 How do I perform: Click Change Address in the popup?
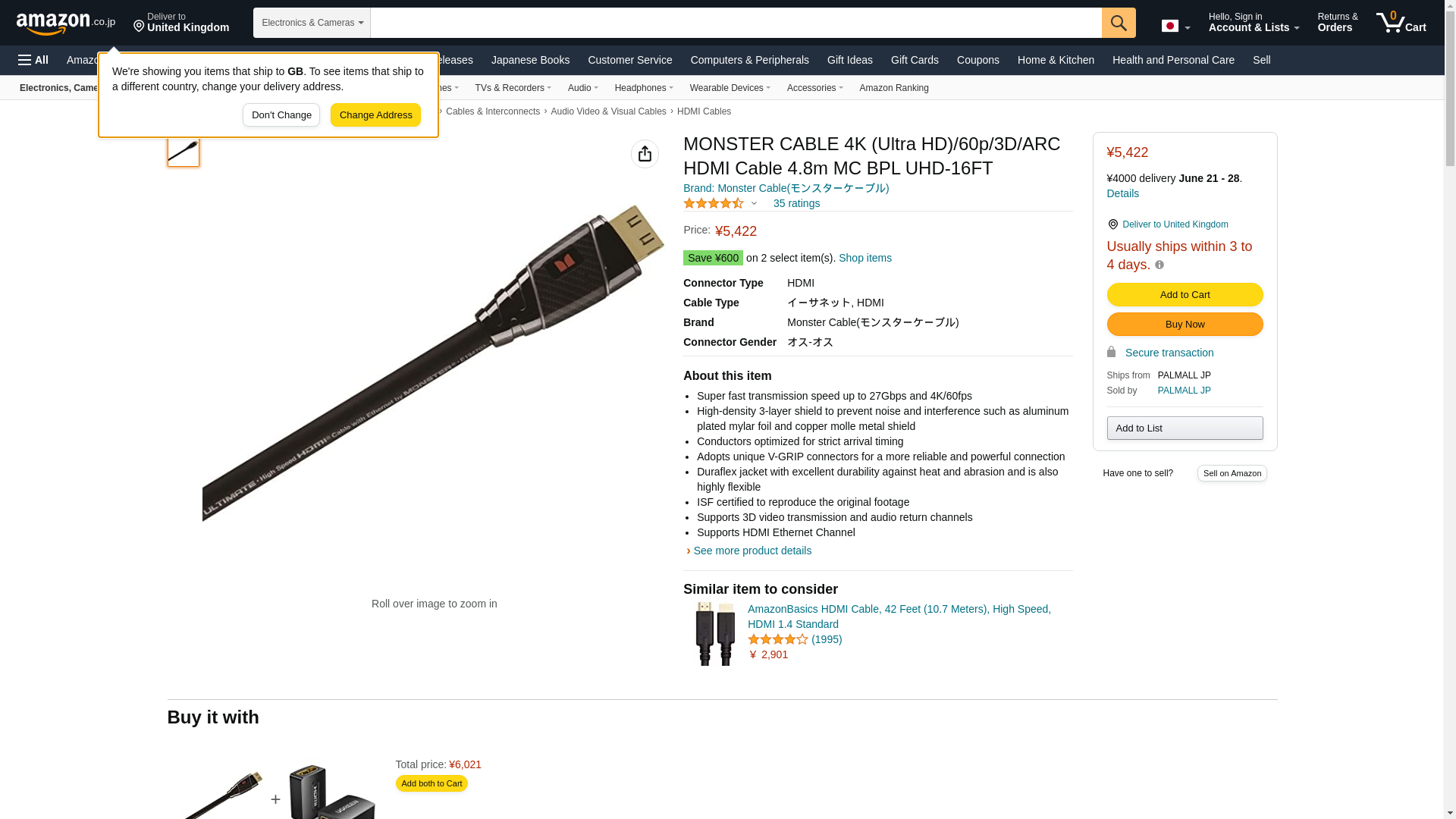(375, 115)
